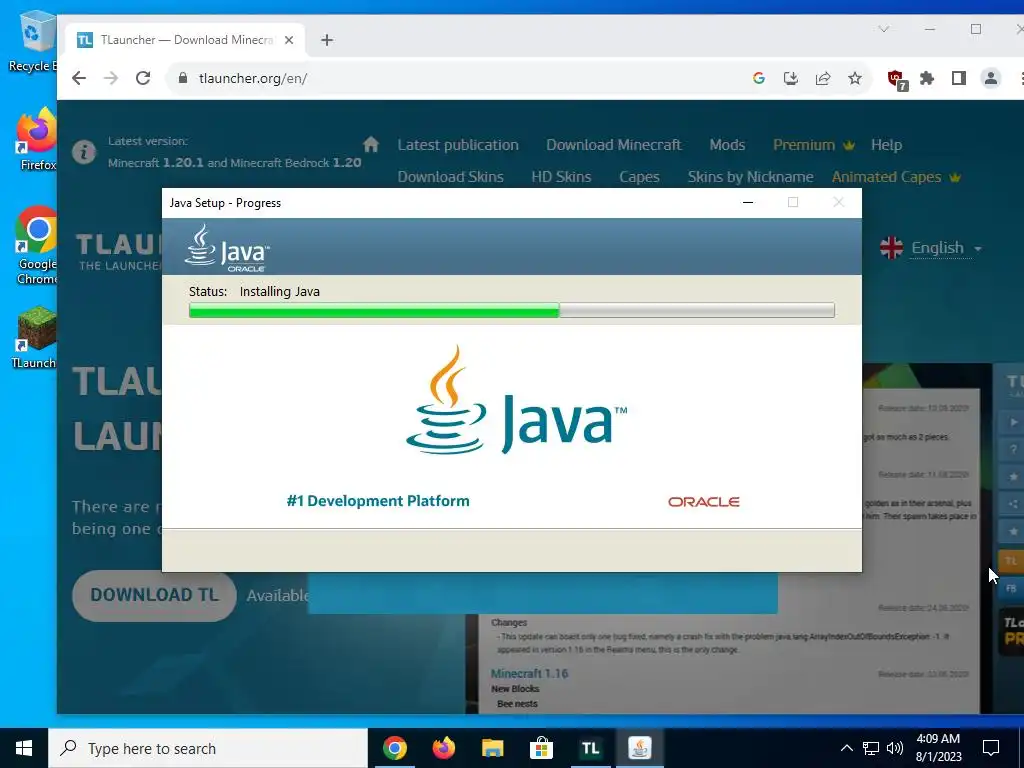Open Firefox from the taskbar

(443, 748)
